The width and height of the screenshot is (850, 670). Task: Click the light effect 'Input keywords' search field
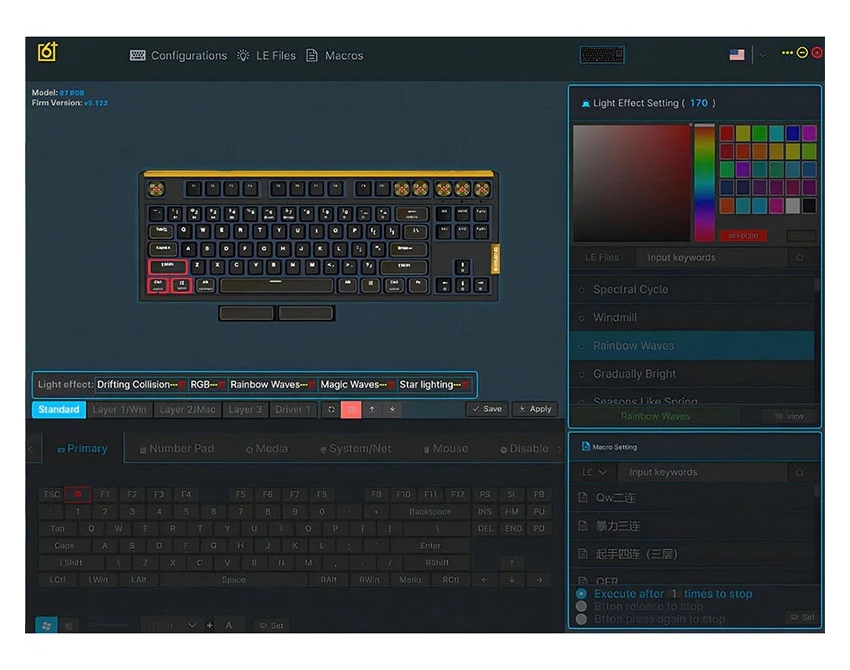click(710, 258)
